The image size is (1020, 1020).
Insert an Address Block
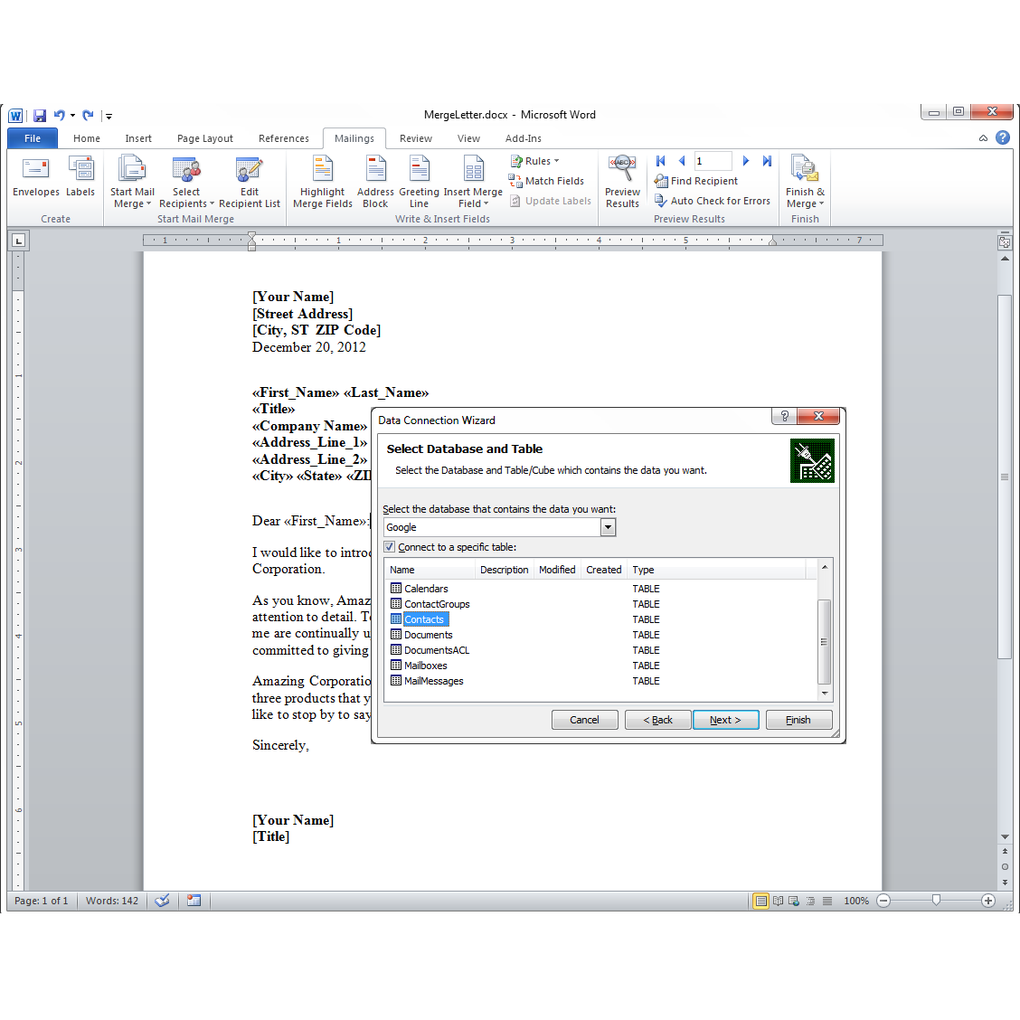point(375,181)
